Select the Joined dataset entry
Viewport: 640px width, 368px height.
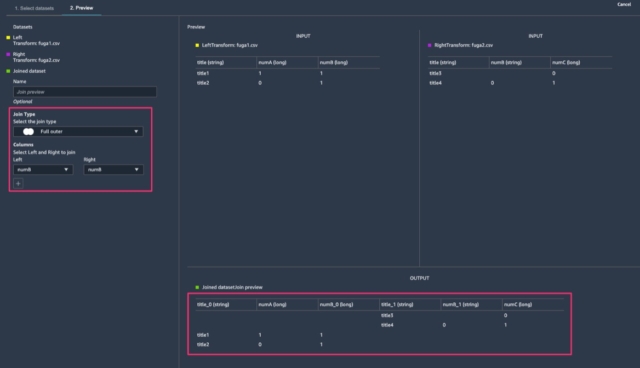29,71
